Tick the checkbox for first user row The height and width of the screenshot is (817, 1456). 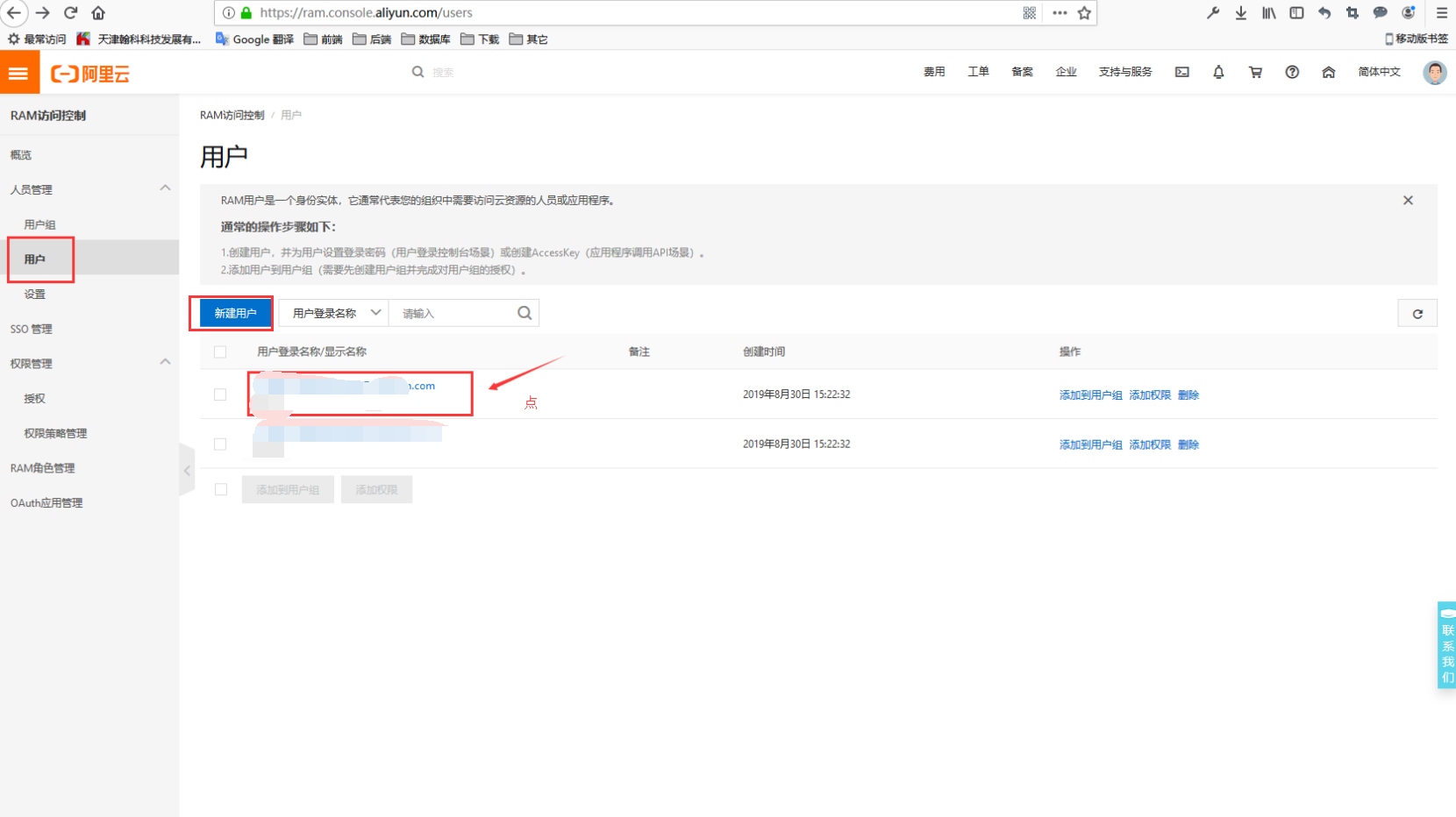pos(220,394)
